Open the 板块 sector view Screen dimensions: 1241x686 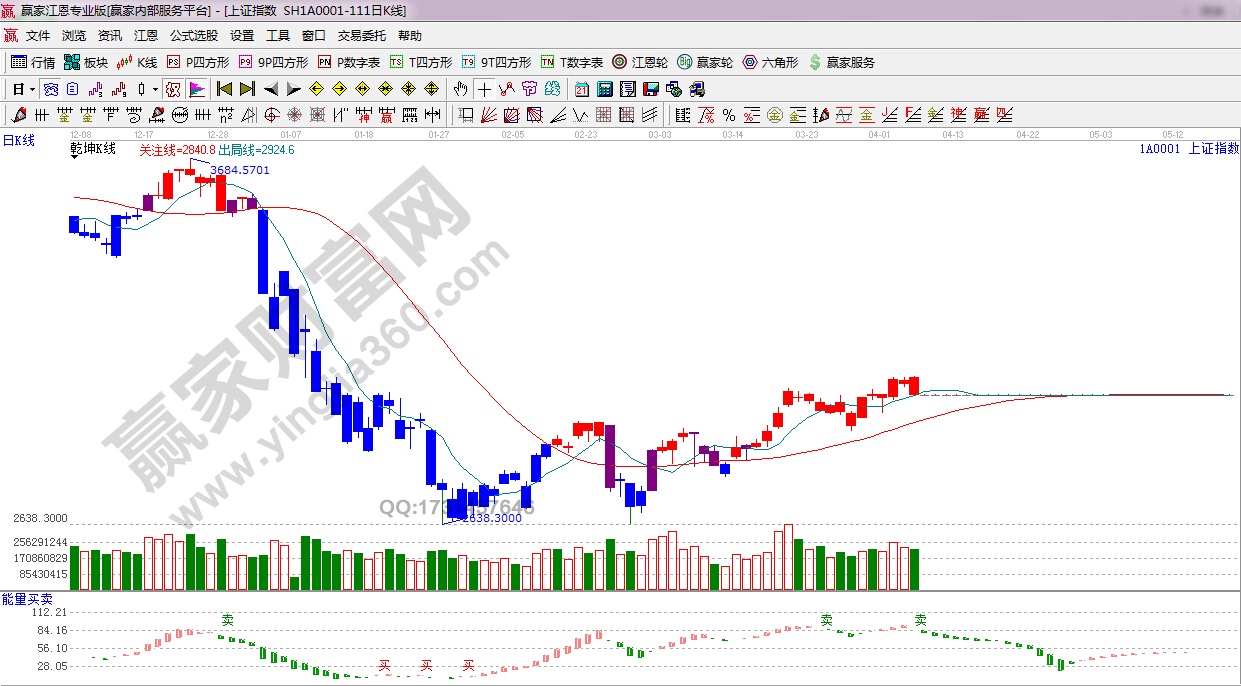(x=86, y=62)
